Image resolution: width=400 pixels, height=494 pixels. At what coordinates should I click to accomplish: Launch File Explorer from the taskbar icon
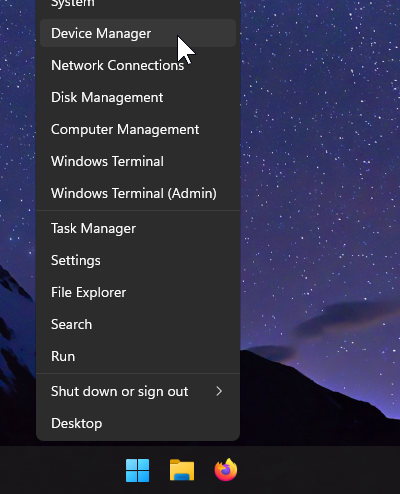click(x=182, y=470)
